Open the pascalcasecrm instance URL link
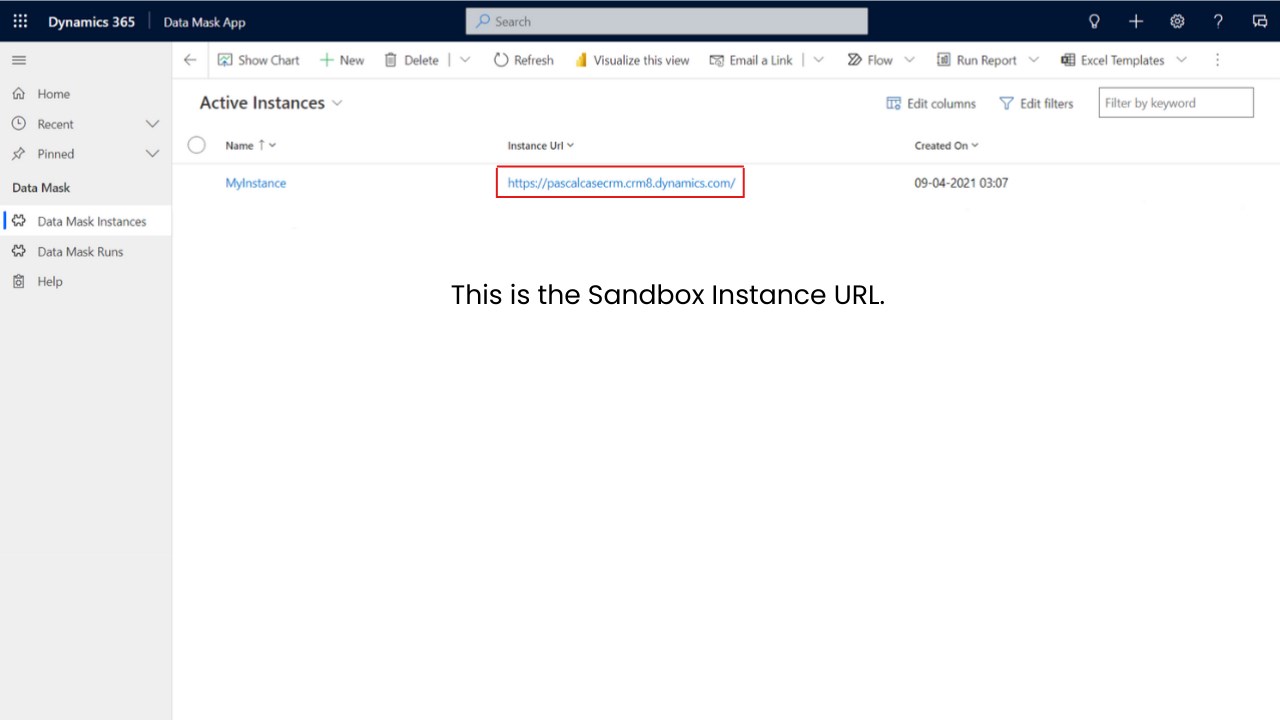Screen dimensions: 1280x720 point(621,183)
